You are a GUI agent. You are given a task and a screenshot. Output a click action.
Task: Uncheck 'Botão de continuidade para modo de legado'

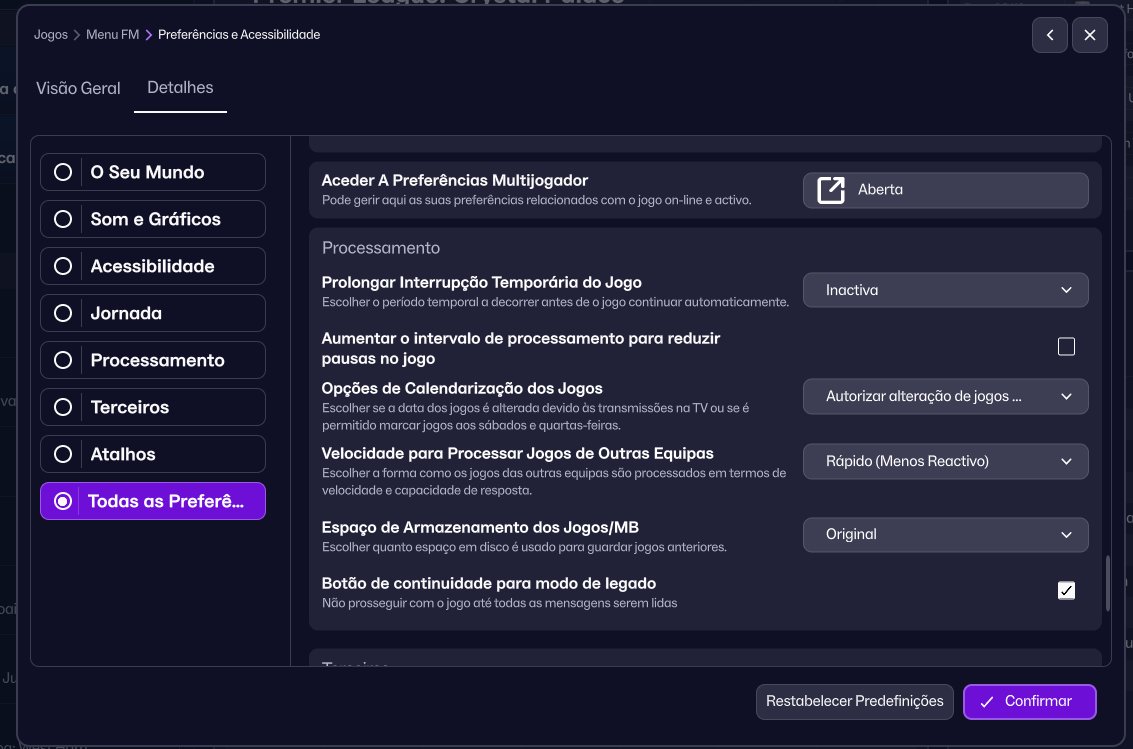[x=1066, y=590]
